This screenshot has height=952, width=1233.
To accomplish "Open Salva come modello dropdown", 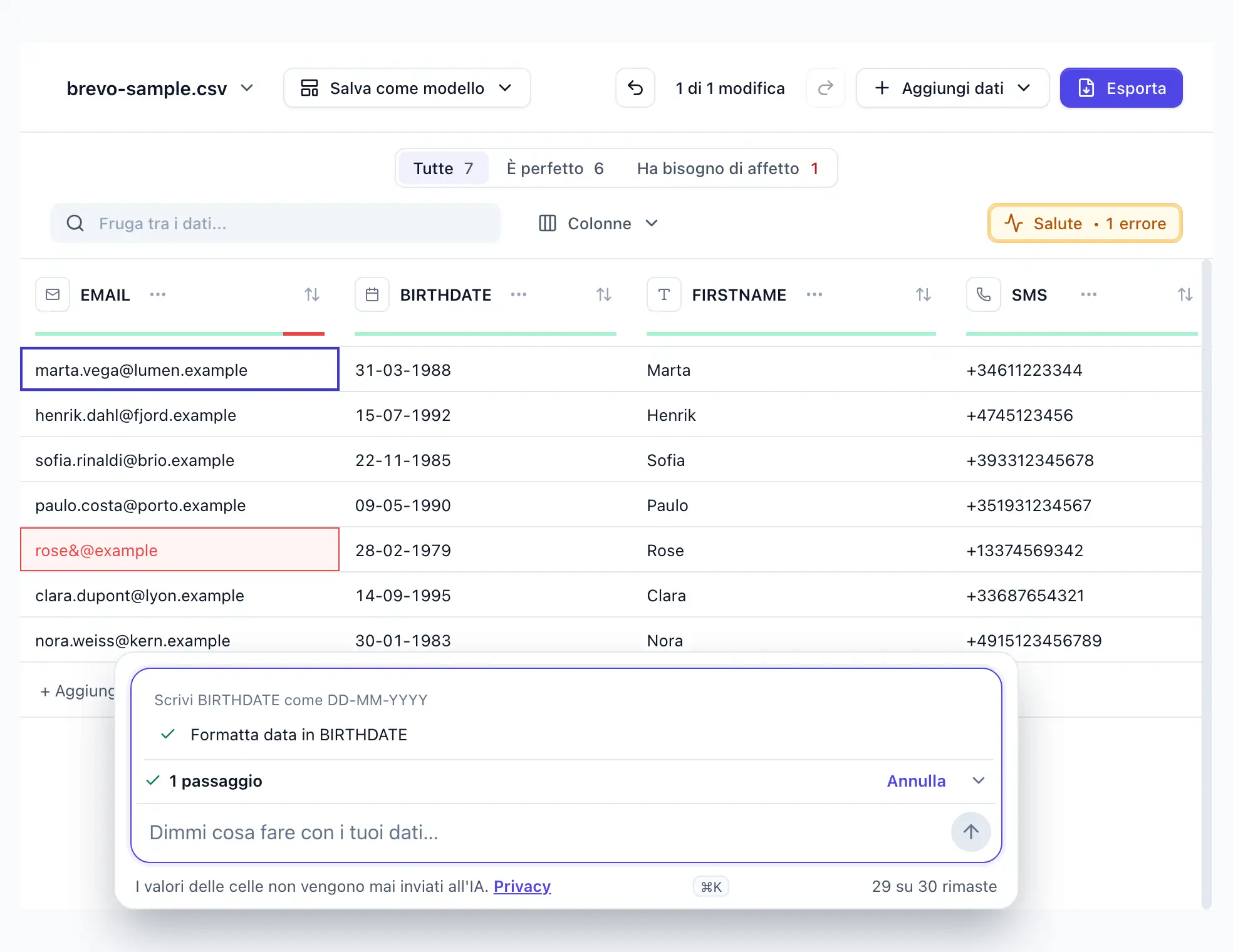I will 407,88.
